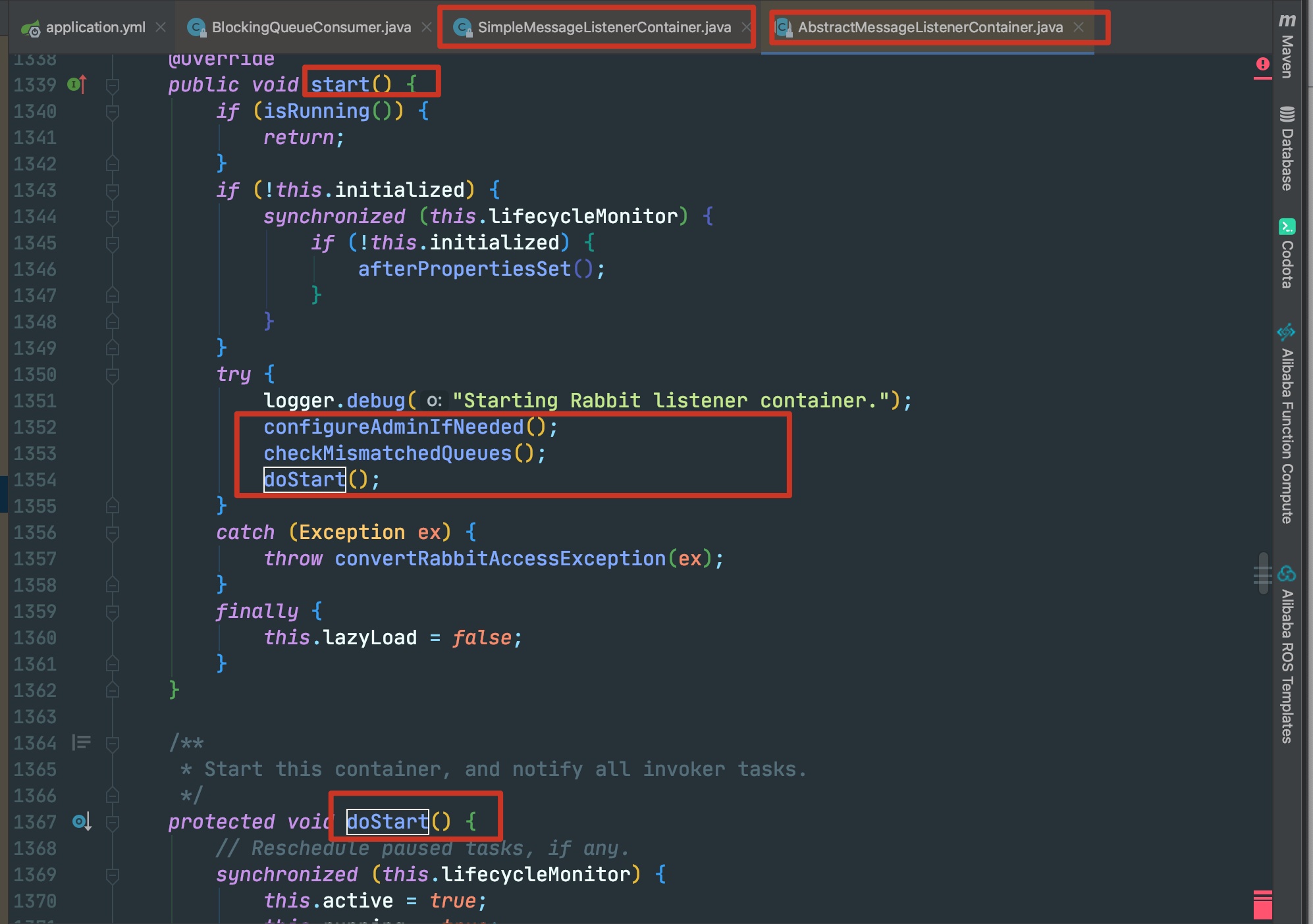Click the overridden-method gutter icon at line 1367
1313x924 pixels.
(x=82, y=822)
